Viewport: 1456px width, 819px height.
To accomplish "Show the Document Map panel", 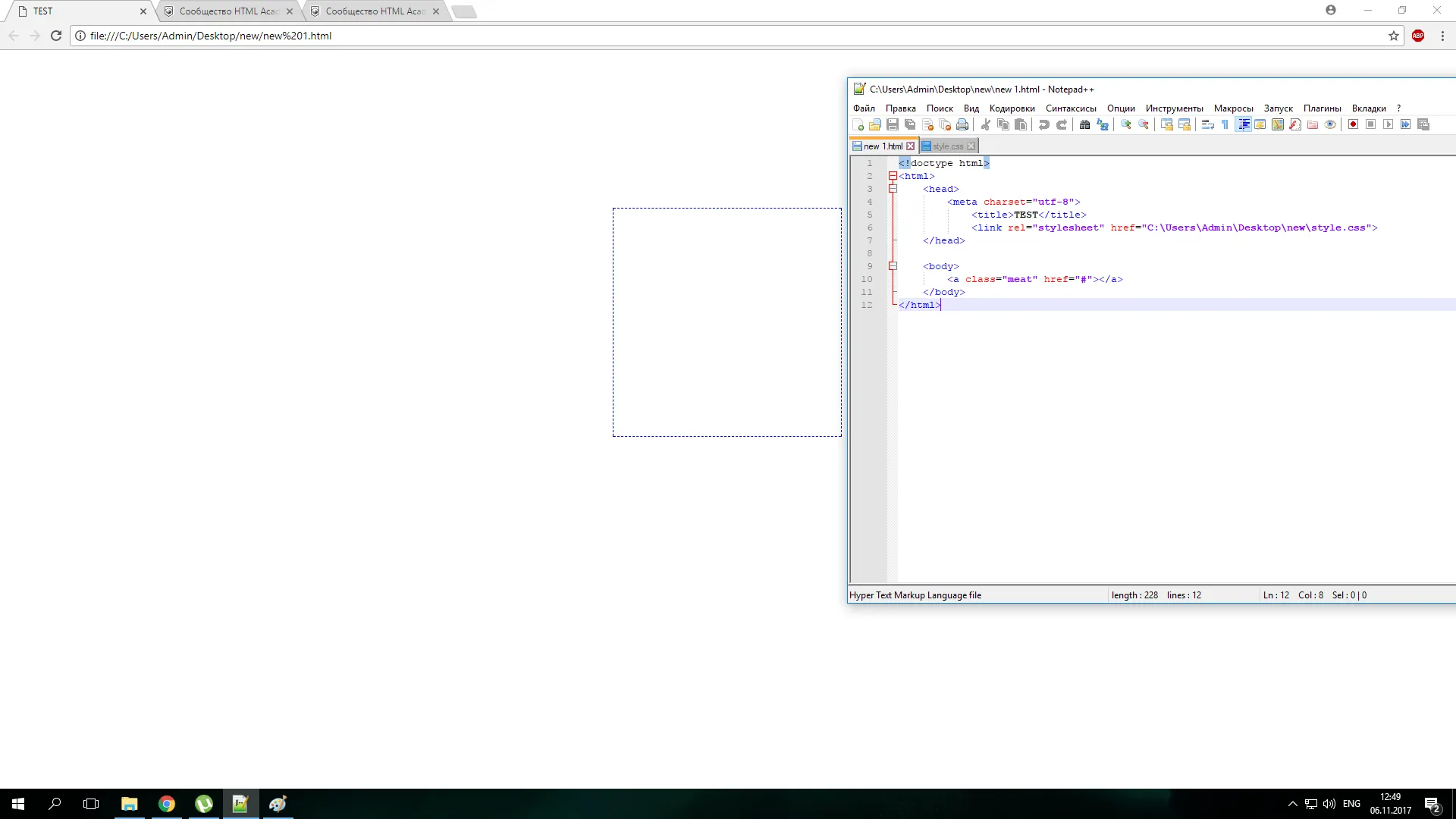I will tap(1278, 124).
